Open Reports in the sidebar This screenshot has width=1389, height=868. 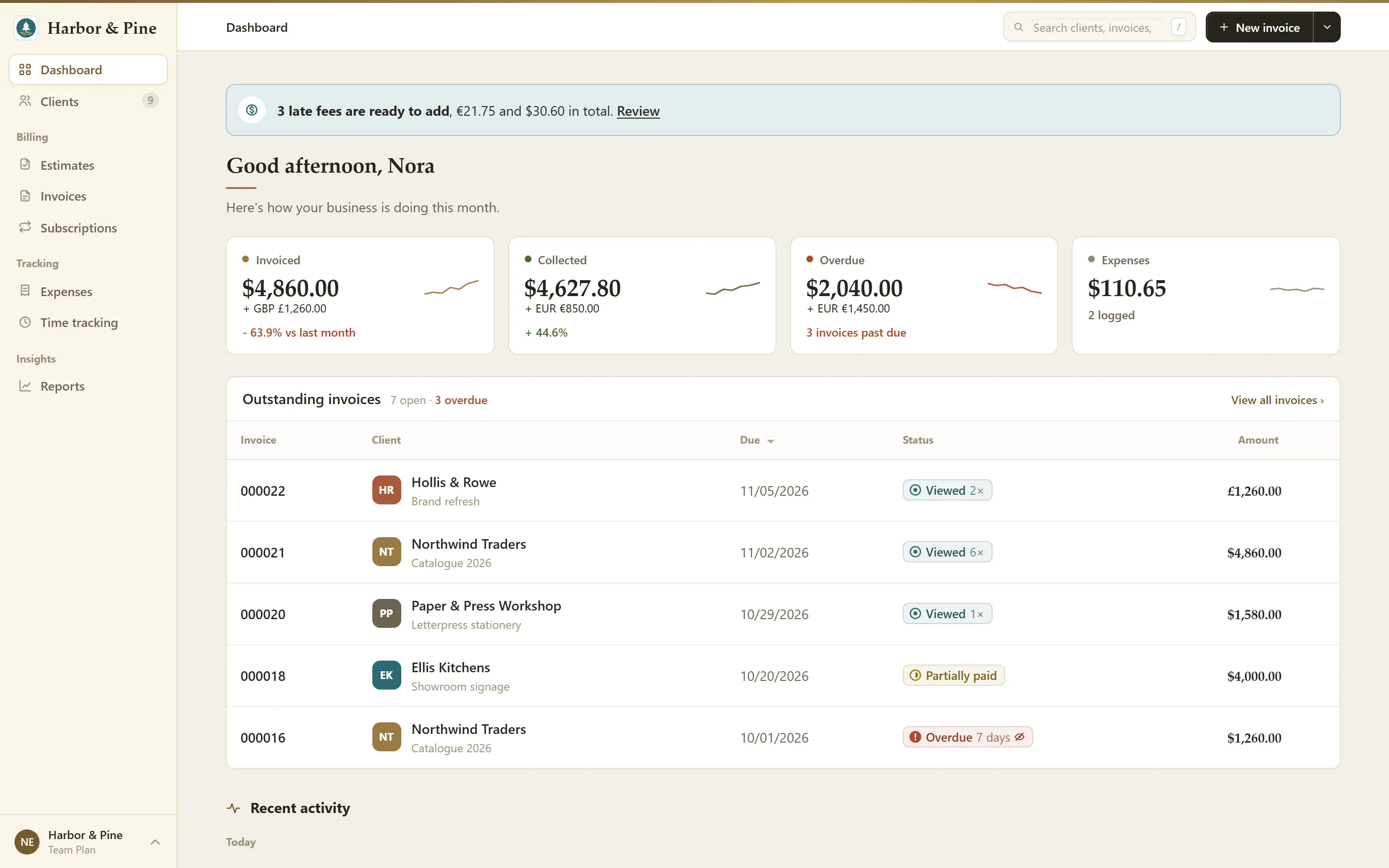tap(88, 386)
